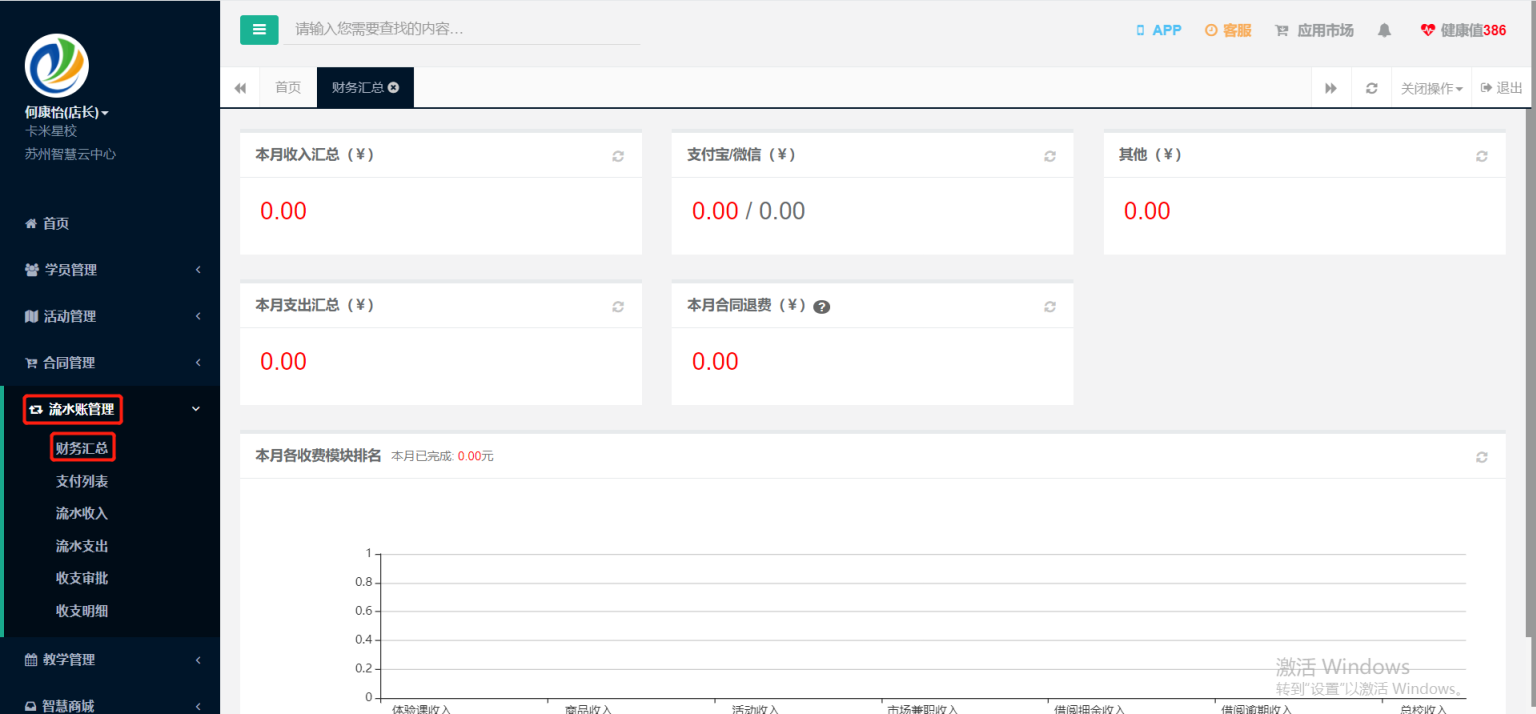Open the 应用市场 link
The image size is (1536, 714).
click(x=1314, y=30)
